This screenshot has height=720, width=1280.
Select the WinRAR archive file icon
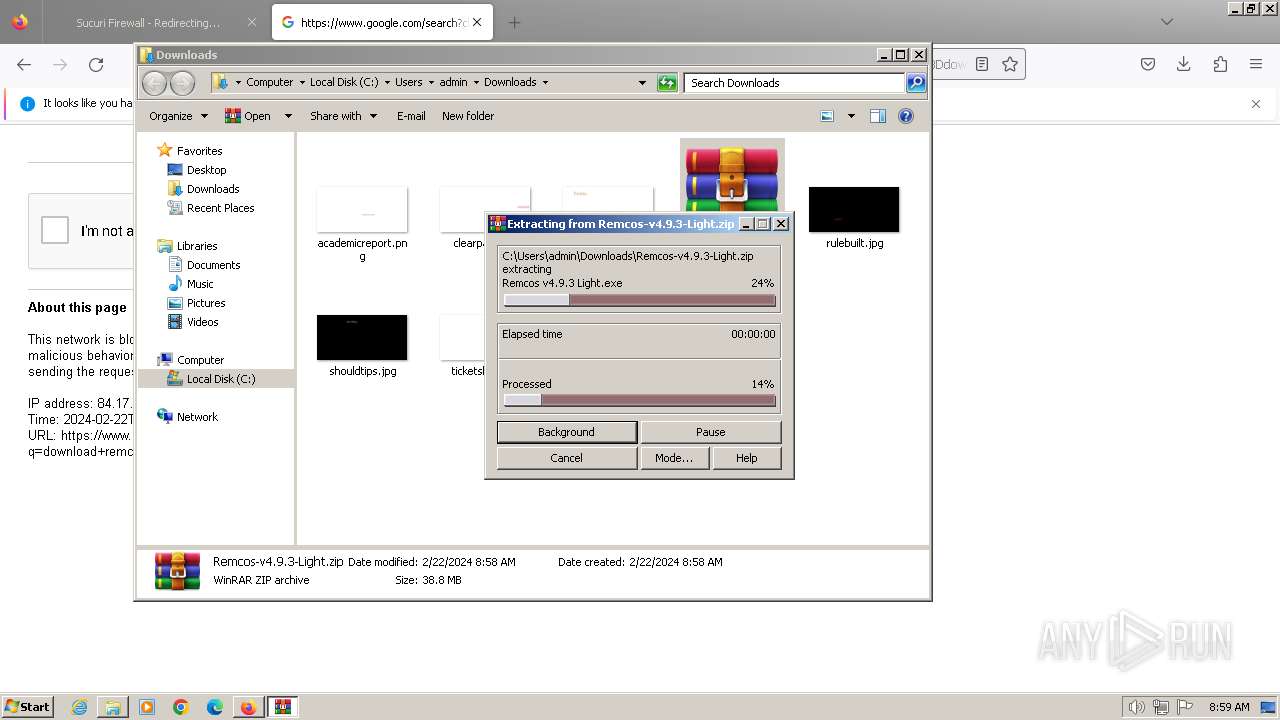pos(732,175)
